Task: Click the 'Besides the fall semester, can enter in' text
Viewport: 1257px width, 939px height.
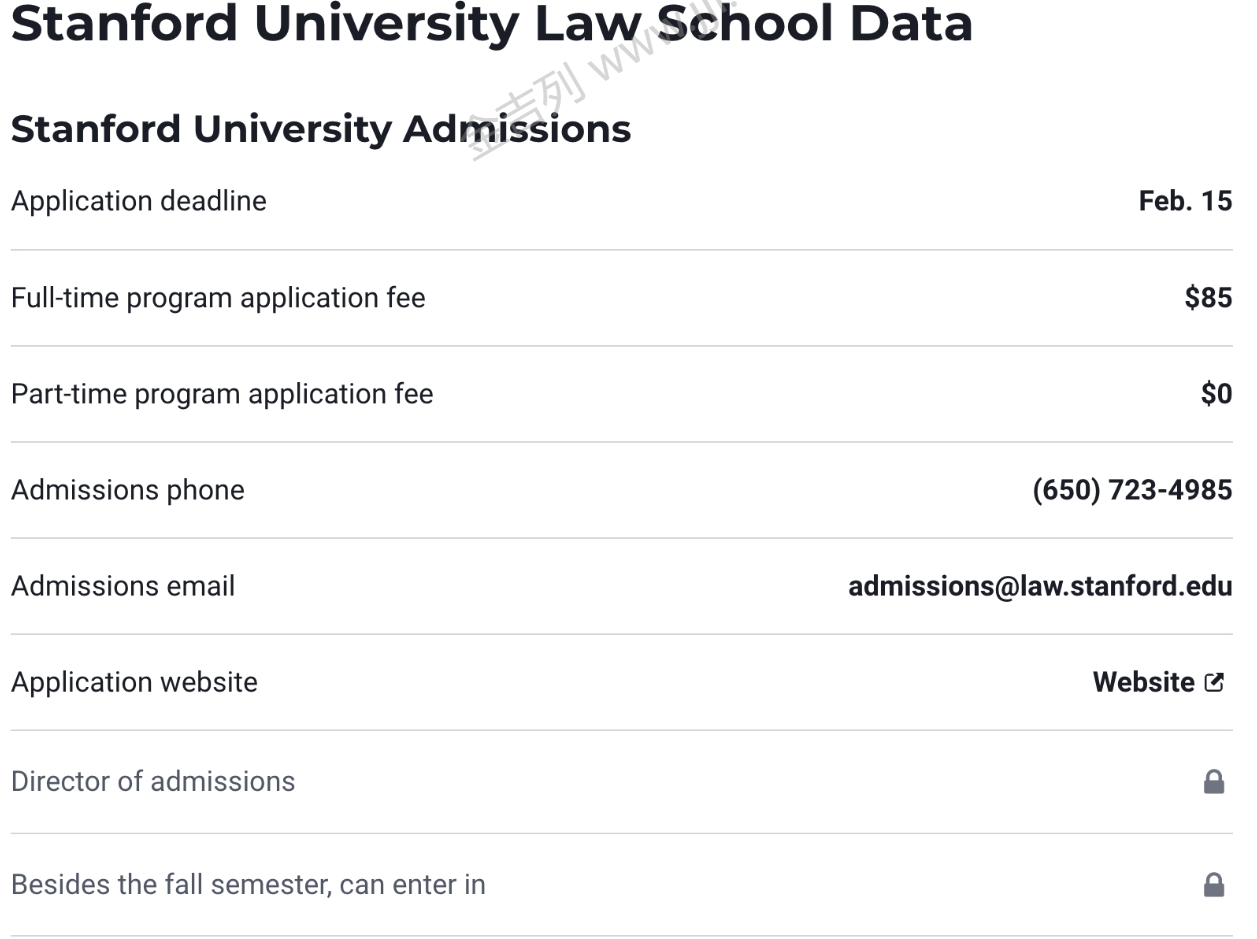Action: (x=248, y=885)
